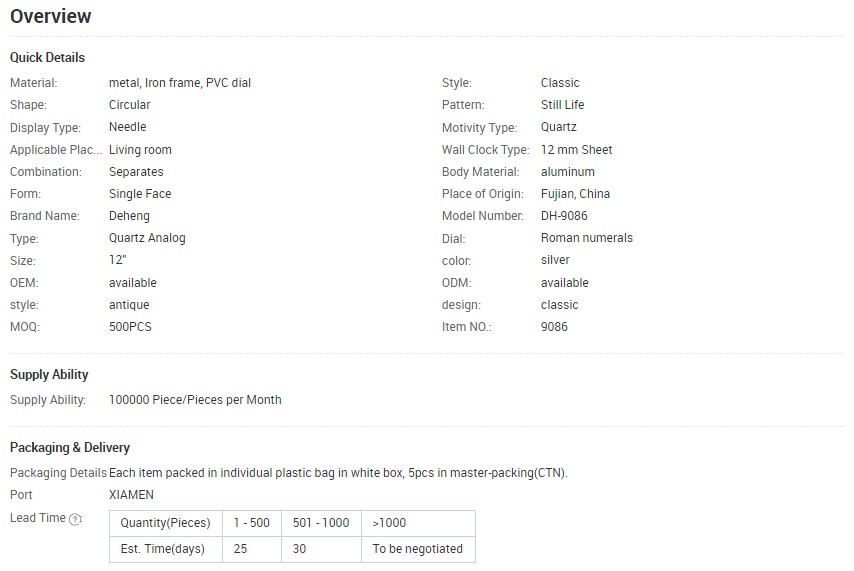Image resolution: width=854 pixels, height=571 pixels.
Task: Select the Quick Details section title
Action: coord(47,57)
